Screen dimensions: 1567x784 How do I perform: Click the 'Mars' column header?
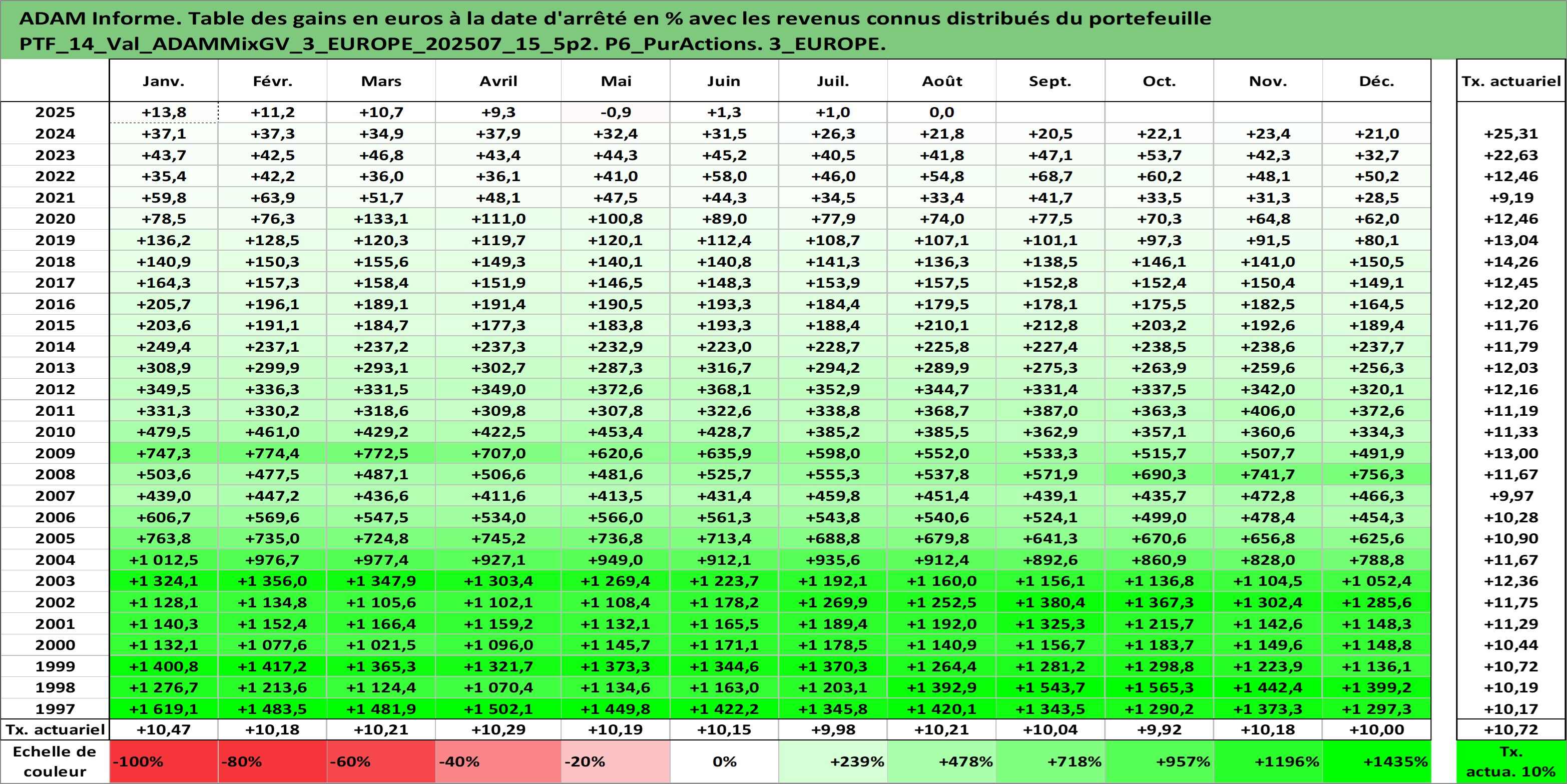click(381, 81)
